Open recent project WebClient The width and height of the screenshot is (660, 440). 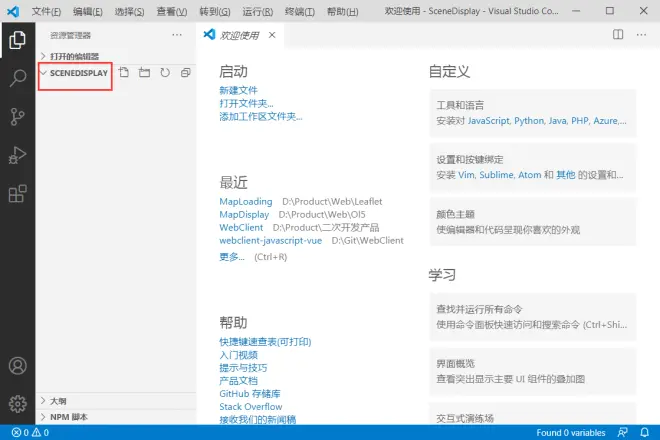click(x=241, y=228)
